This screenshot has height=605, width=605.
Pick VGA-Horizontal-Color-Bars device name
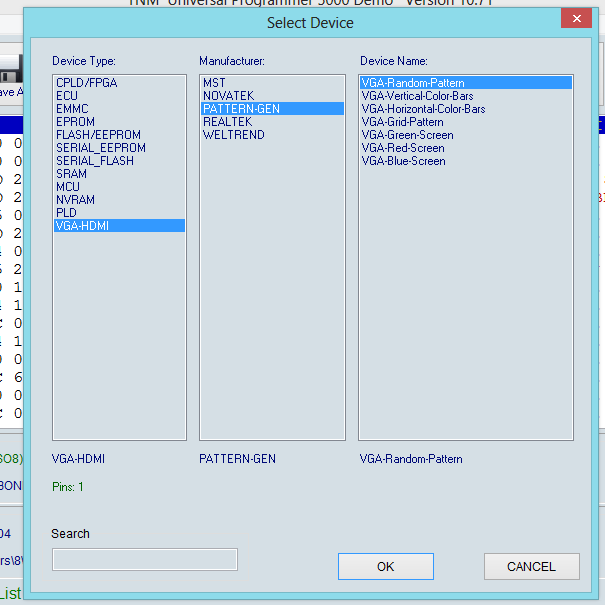point(466,109)
